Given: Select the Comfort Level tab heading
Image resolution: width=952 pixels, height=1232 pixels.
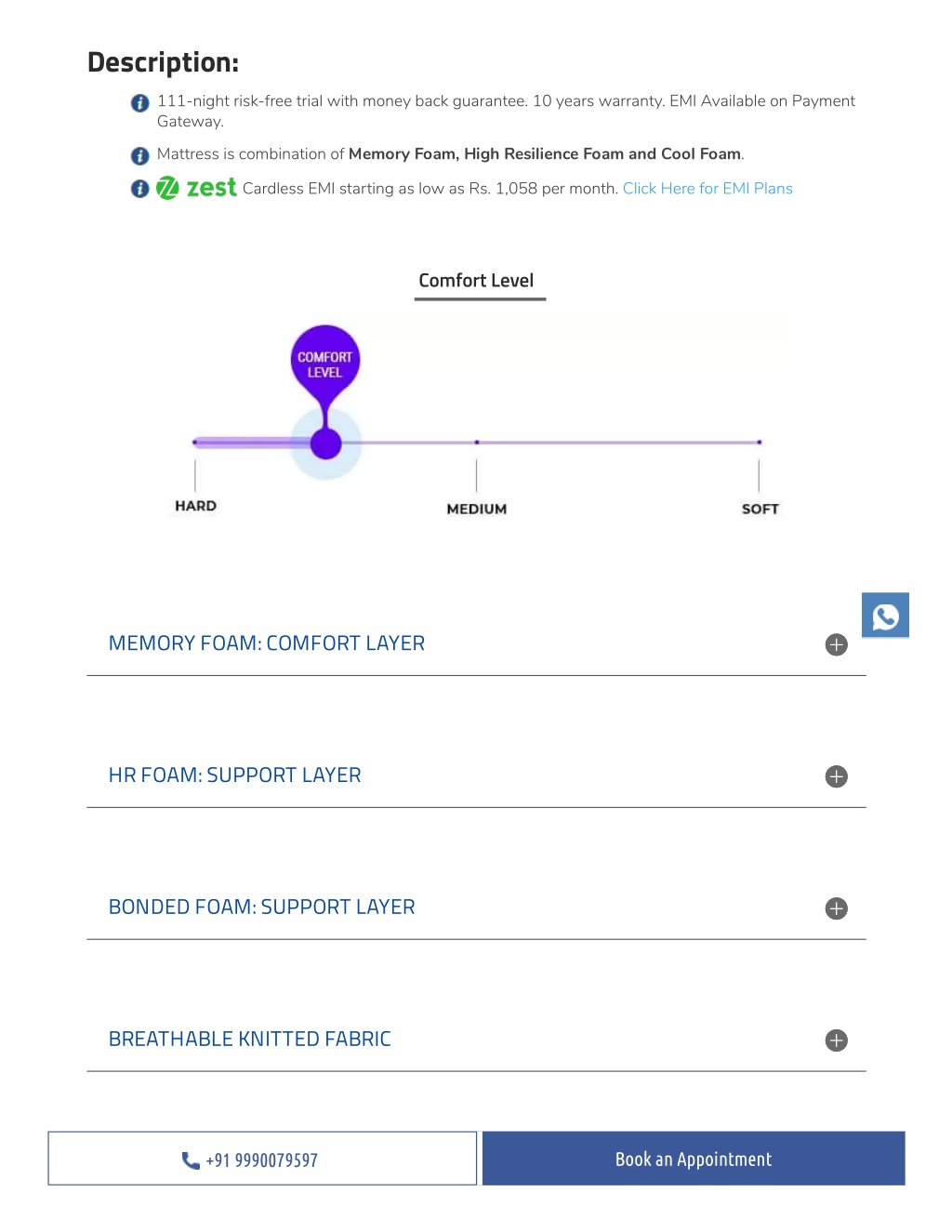Looking at the screenshot, I should click(x=476, y=281).
